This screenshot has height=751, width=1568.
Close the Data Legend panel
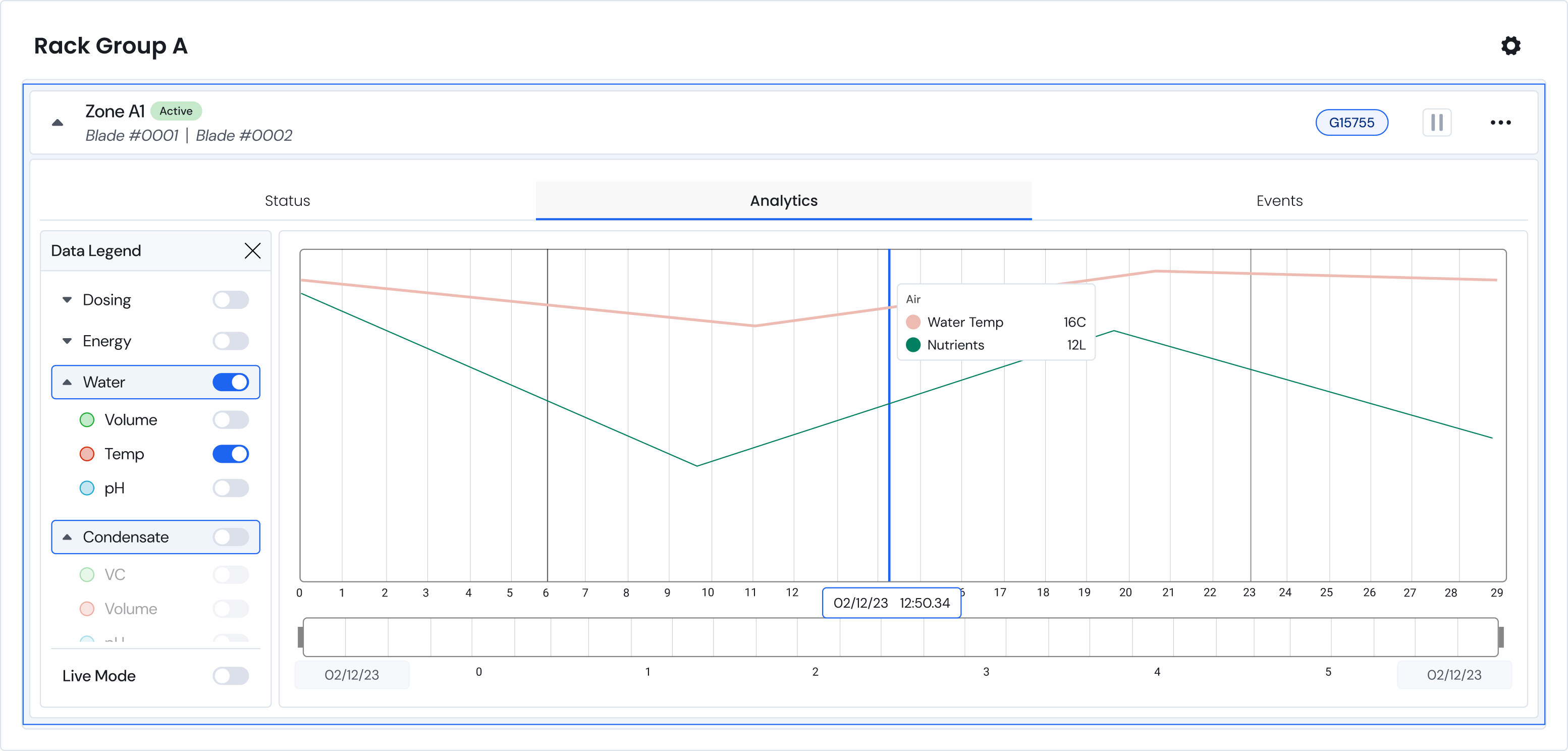(253, 251)
